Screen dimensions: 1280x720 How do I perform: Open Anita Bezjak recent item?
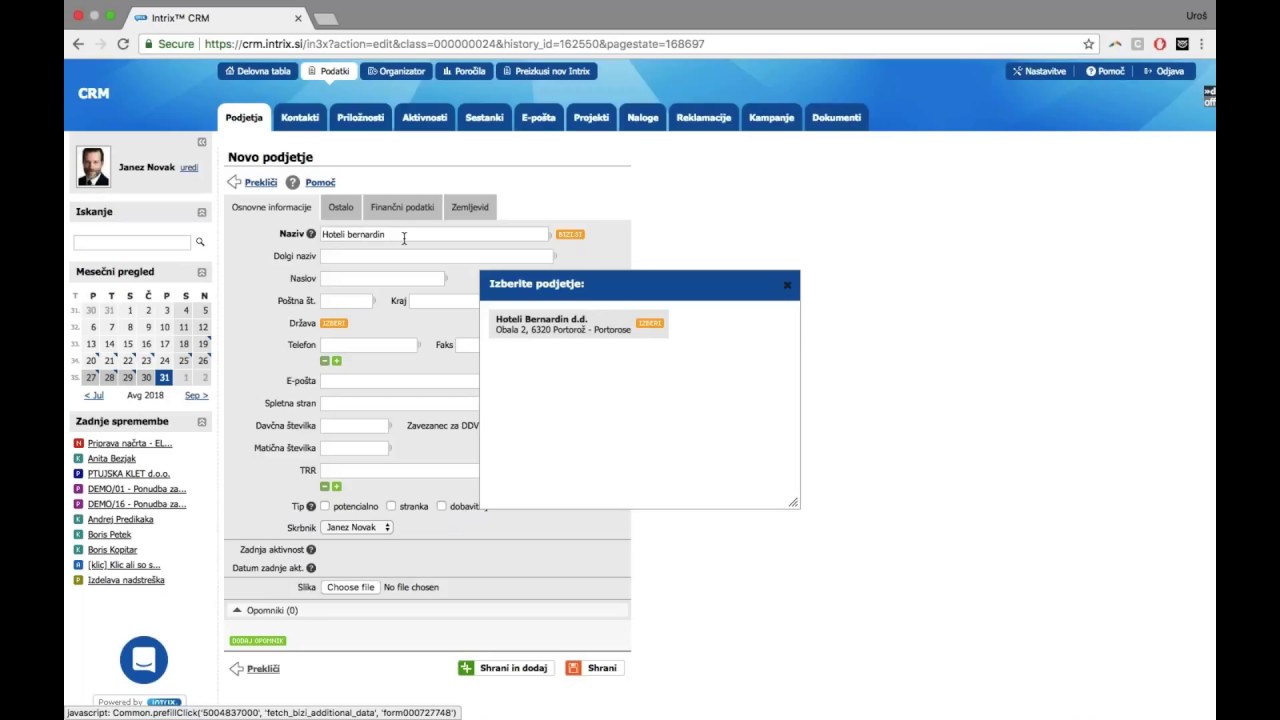[x=111, y=459]
